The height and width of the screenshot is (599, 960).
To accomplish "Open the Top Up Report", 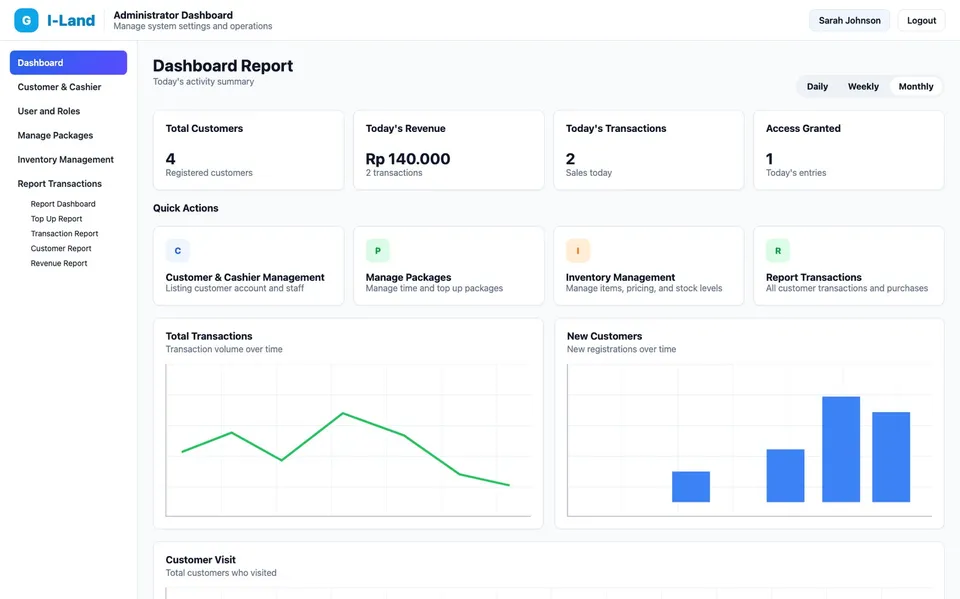I will pyautogui.click(x=56, y=219).
